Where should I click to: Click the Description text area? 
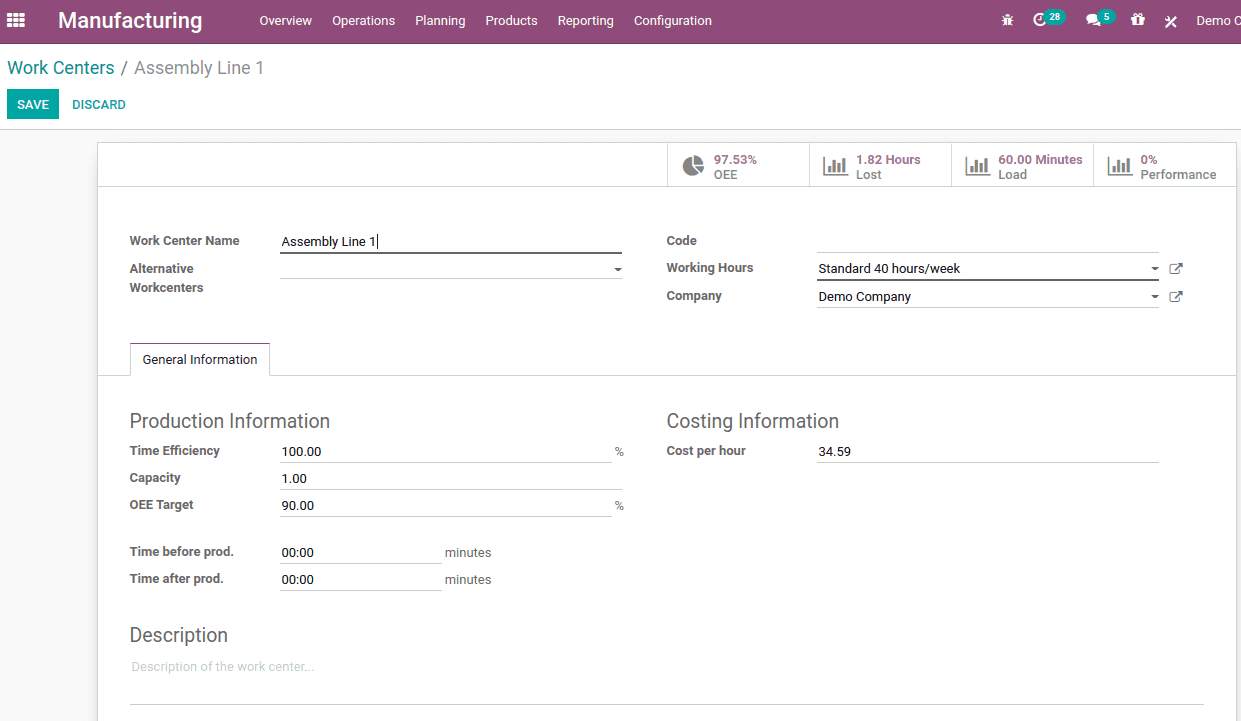pyautogui.click(x=667, y=680)
